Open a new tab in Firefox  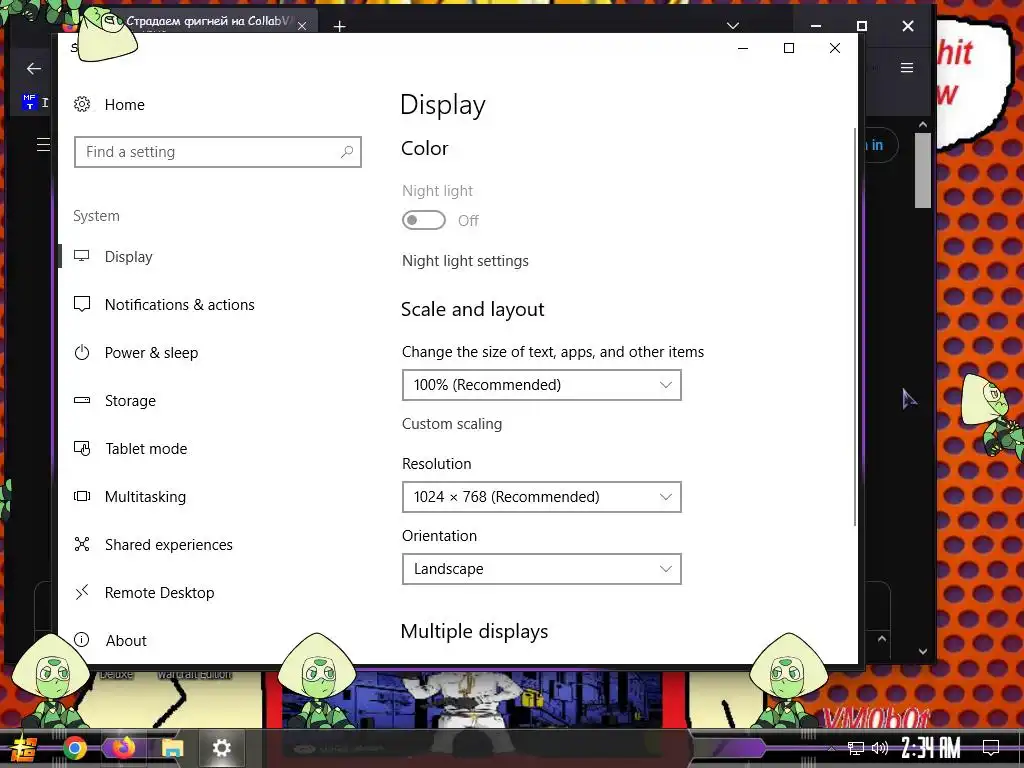click(x=339, y=26)
